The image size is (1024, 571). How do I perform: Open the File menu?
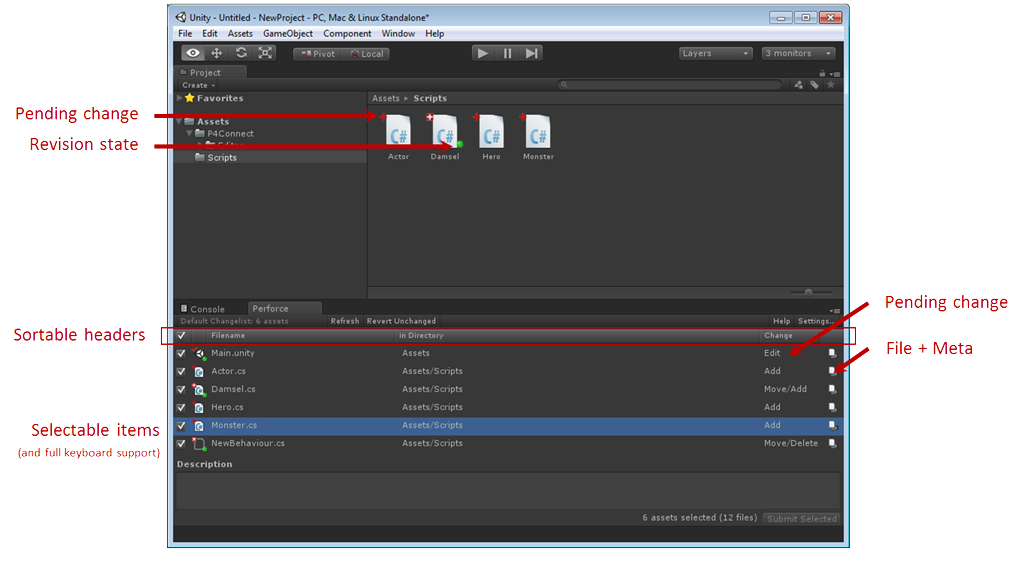pyautogui.click(x=185, y=33)
